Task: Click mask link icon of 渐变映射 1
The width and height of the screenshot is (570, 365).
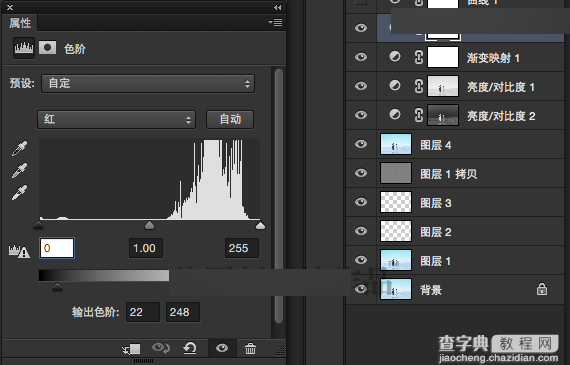Action: pos(419,57)
